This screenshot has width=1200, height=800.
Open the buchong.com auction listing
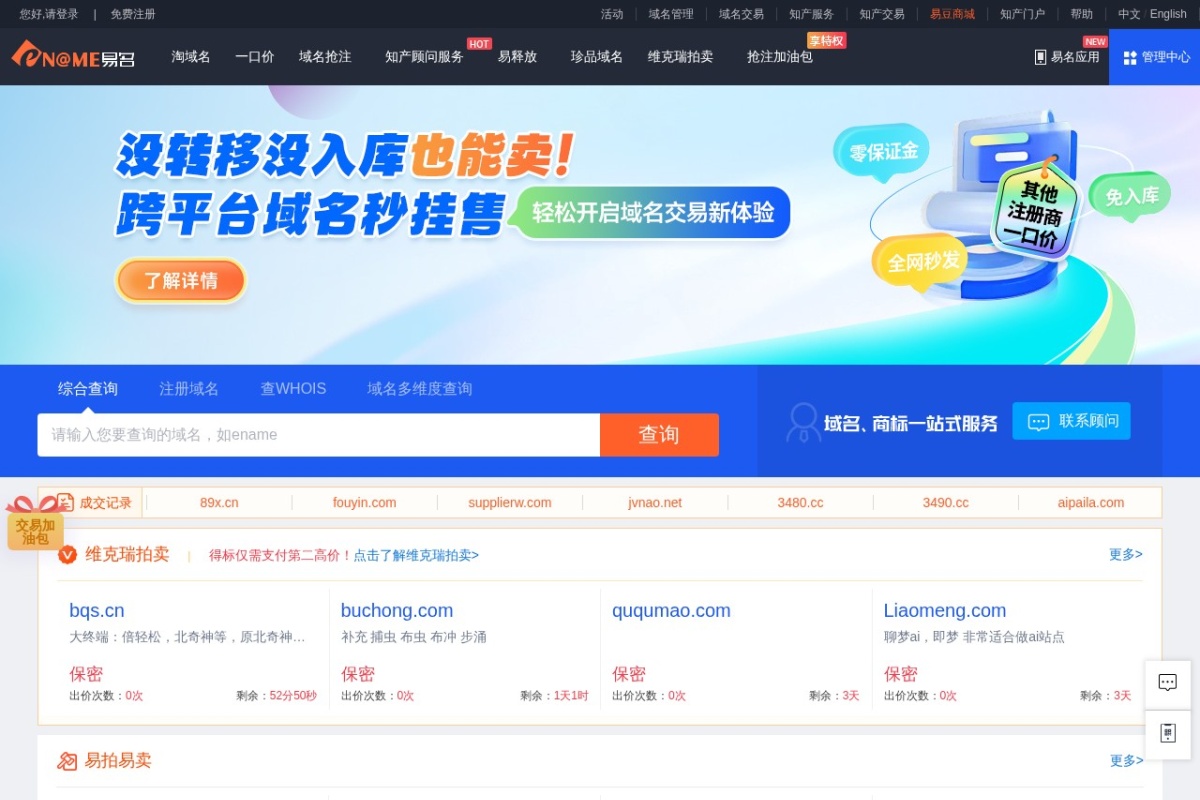pyautogui.click(x=397, y=610)
